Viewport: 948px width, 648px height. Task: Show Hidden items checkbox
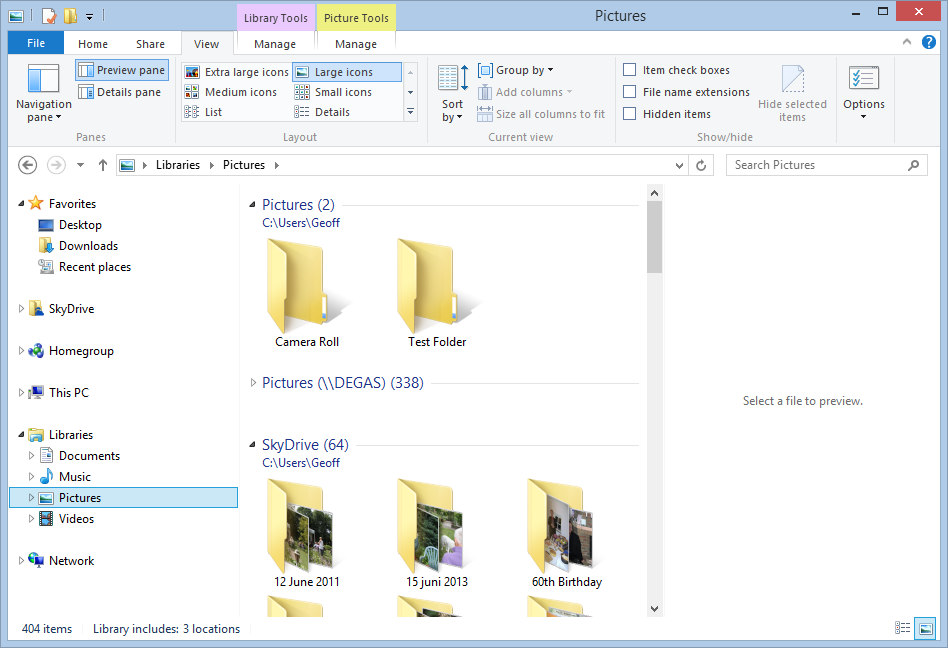click(630, 114)
